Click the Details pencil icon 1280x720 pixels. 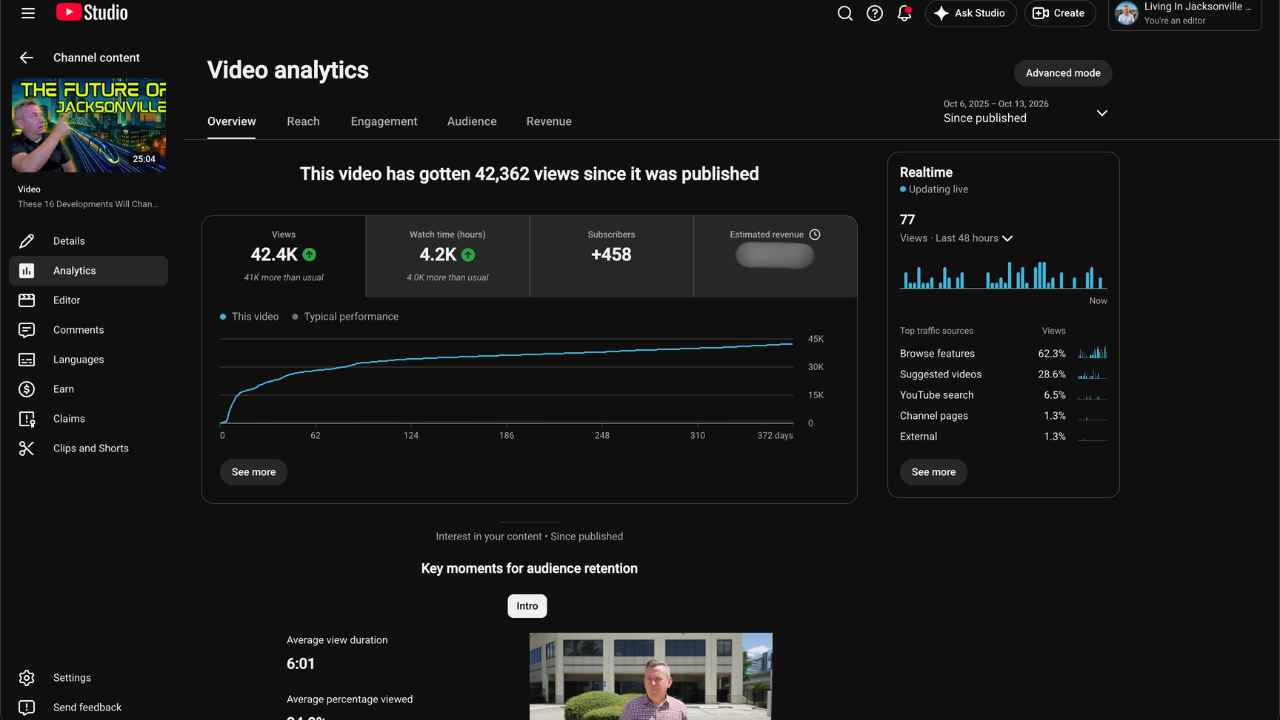click(27, 241)
